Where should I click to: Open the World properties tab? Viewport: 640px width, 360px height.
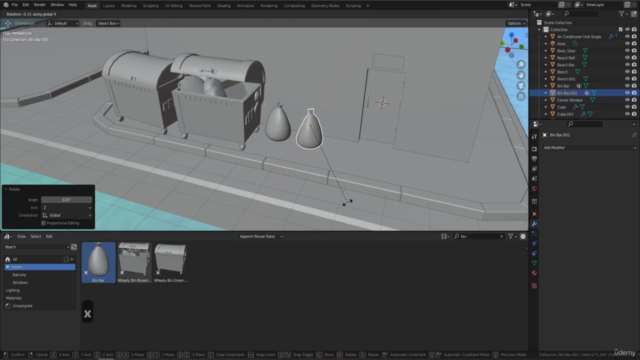[534, 189]
